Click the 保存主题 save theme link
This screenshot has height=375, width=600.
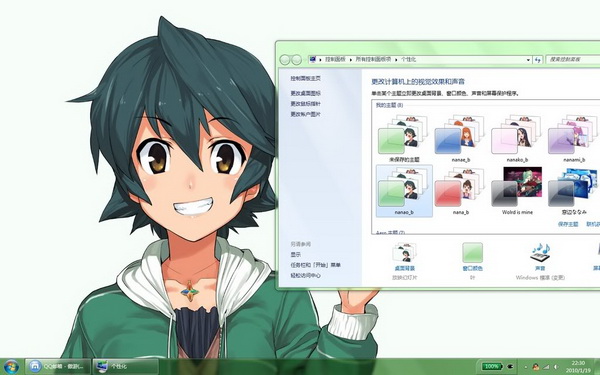(x=568, y=224)
